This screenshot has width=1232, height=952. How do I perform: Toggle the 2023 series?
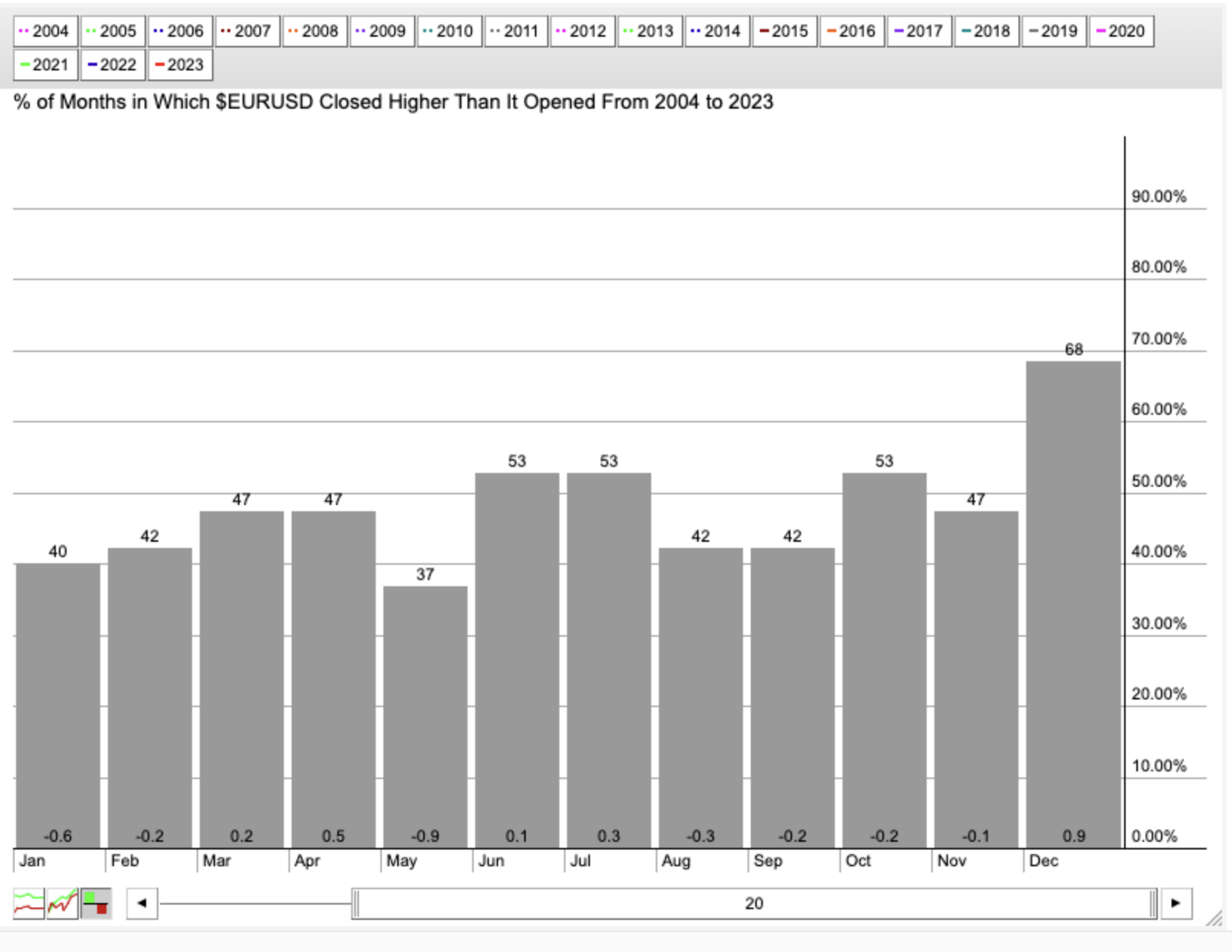[x=180, y=65]
